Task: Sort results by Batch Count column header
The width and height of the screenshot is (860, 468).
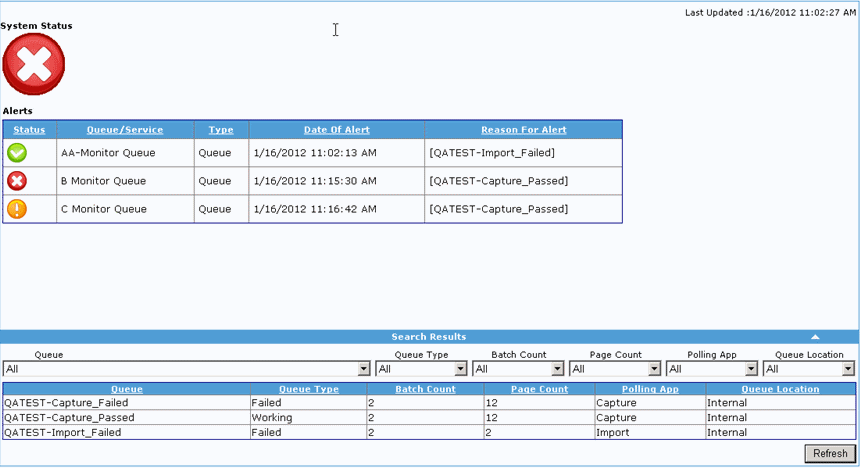Action: pos(426,389)
